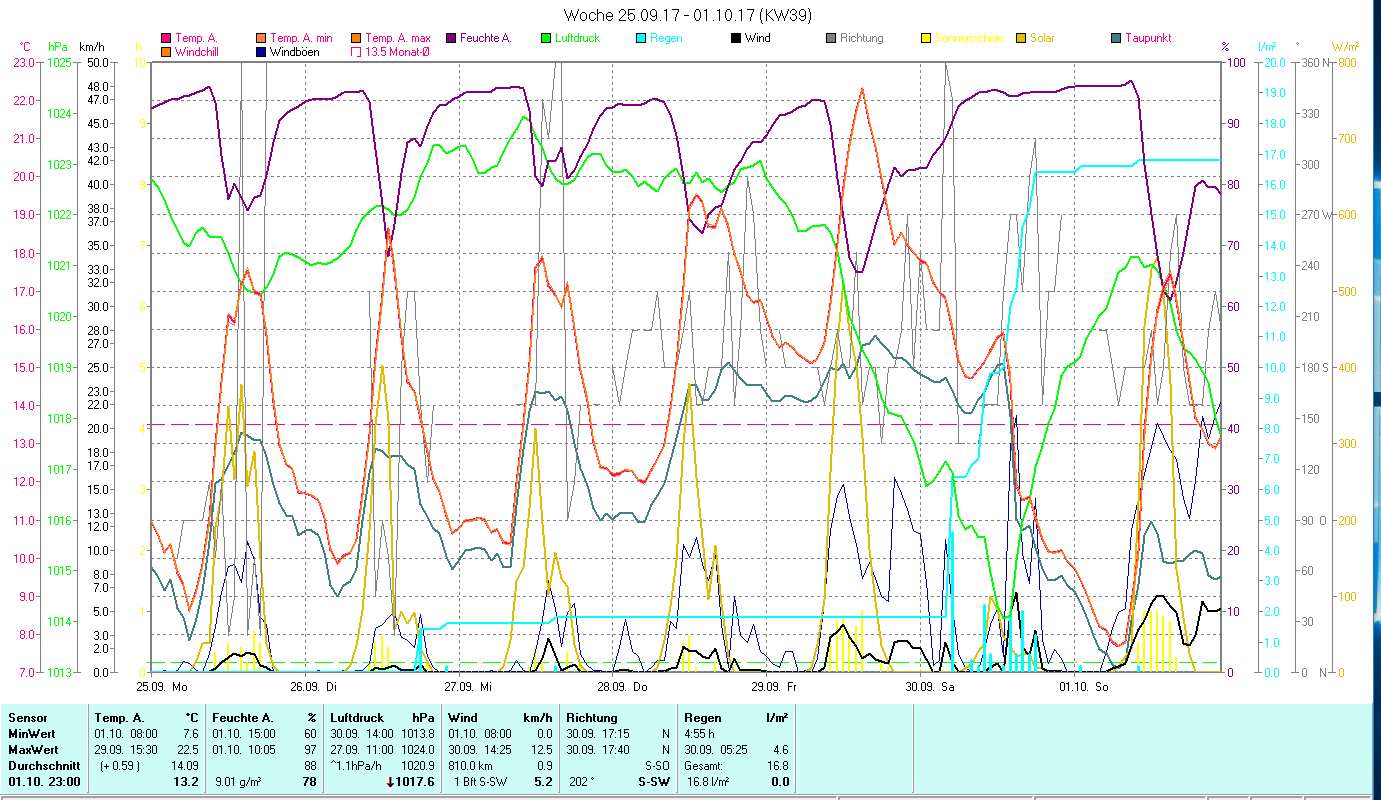Click the gray Richtung legend swatch
The image size is (1381, 800).
point(831,38)
